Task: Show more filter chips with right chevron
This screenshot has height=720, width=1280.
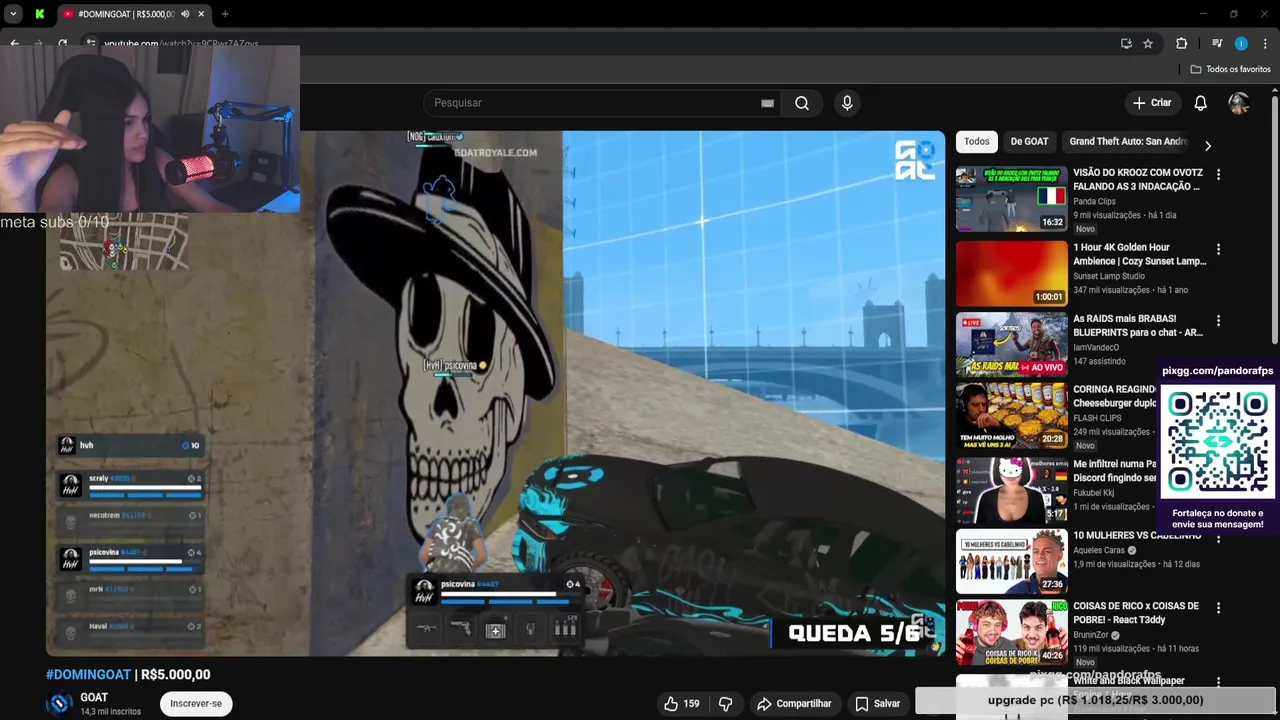Action: (x=1207, y=146)
